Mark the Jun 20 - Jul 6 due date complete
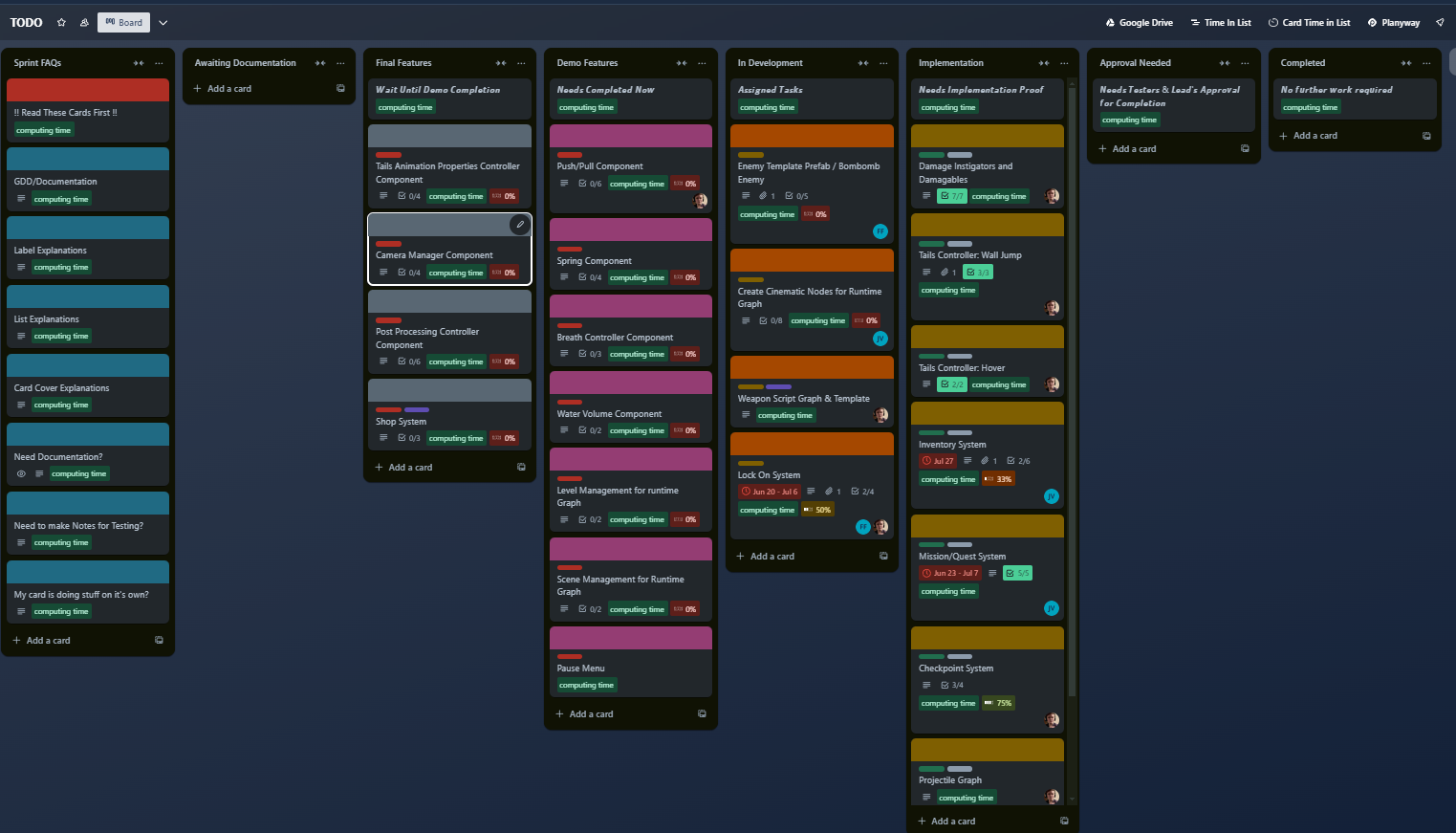Viewport: 1456px width, 833px height. 770,492
